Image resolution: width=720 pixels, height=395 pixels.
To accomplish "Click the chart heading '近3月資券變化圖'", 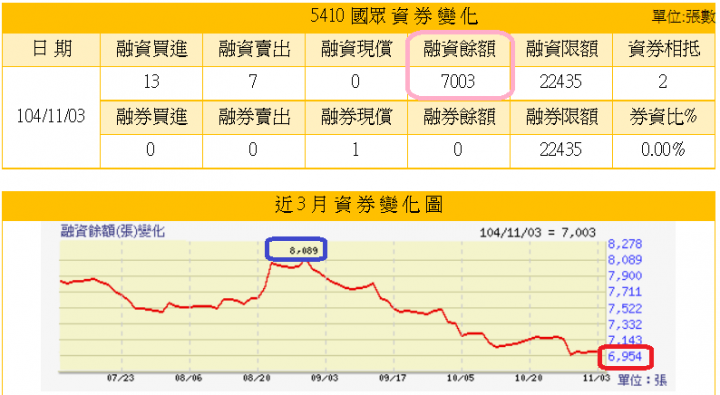I will tap(359, 205).
